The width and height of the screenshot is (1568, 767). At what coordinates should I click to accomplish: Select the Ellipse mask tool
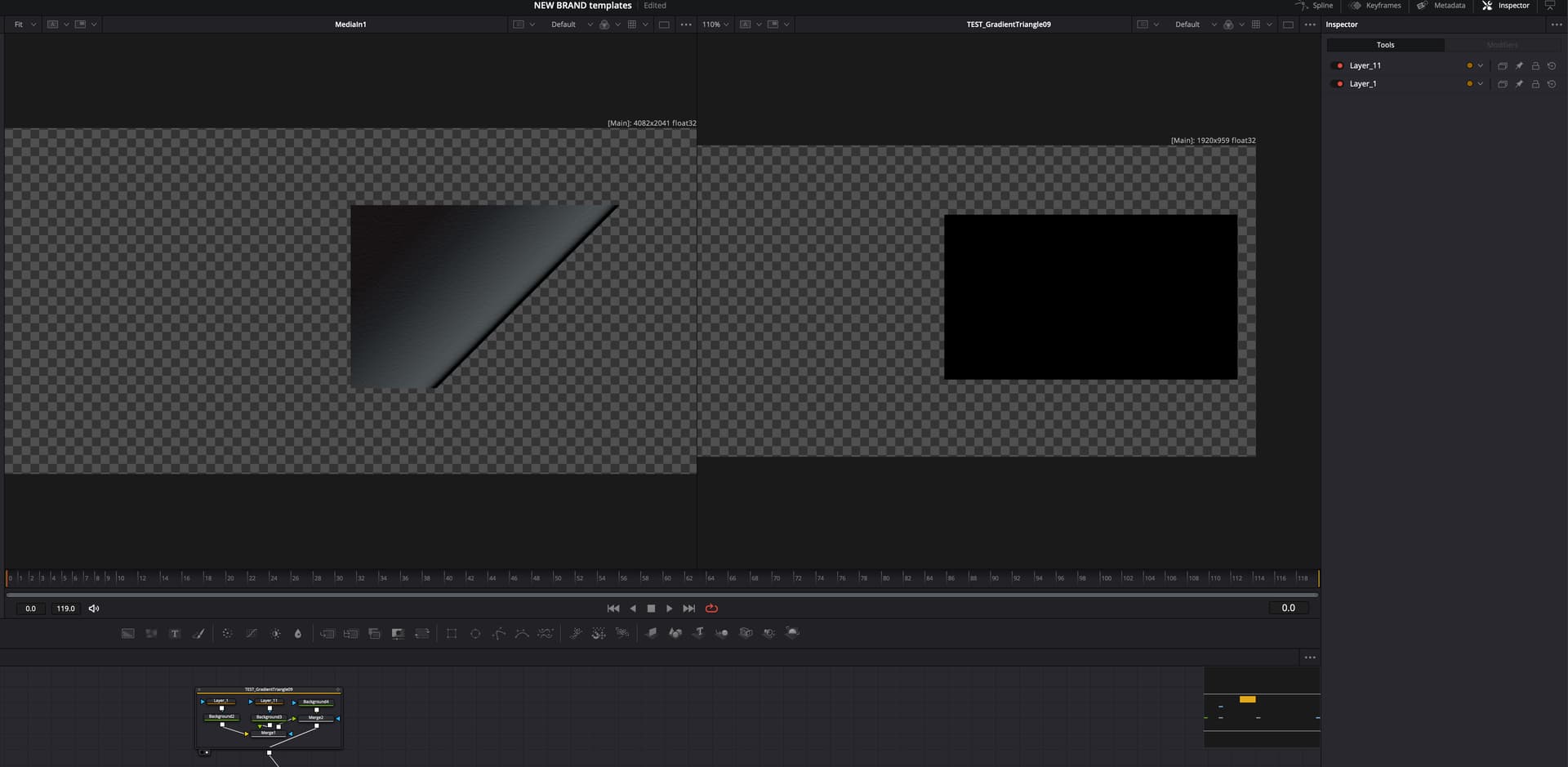(x=475, y=634)
